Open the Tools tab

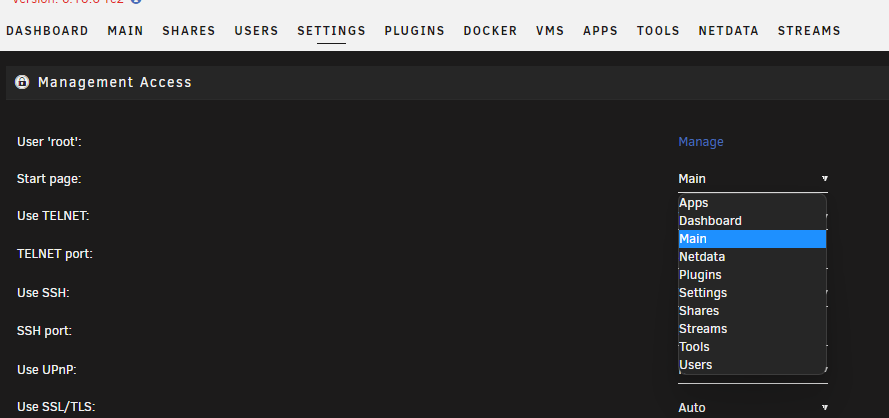click(658, 31)
